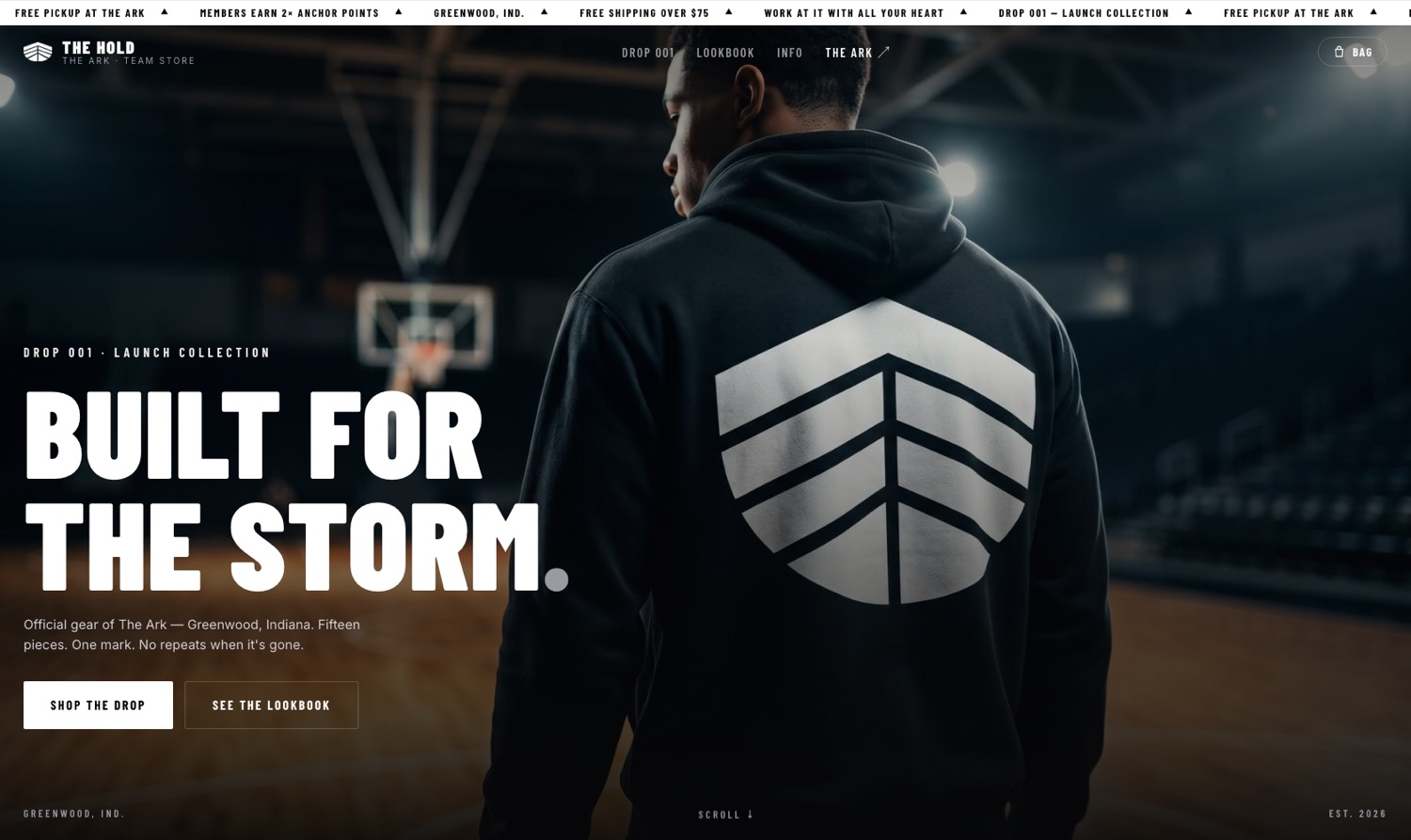
Task: Click the See The Lookbook button
Action: tap(272, 705)
